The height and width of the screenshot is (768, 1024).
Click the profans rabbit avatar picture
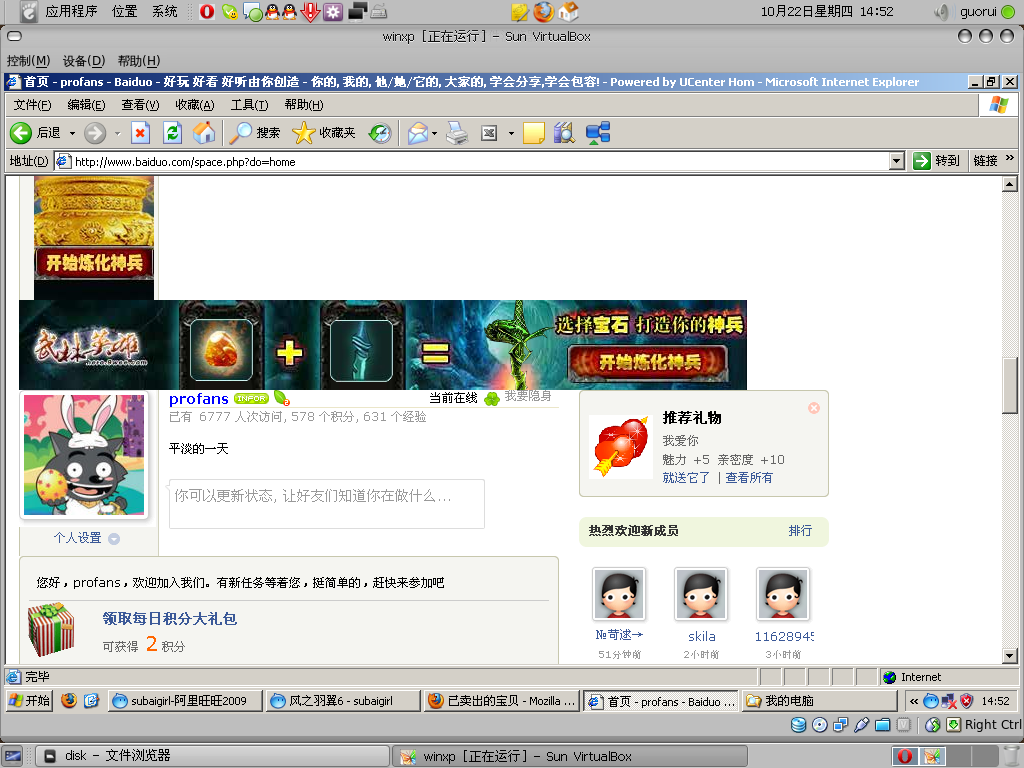[x=84, y=455]
